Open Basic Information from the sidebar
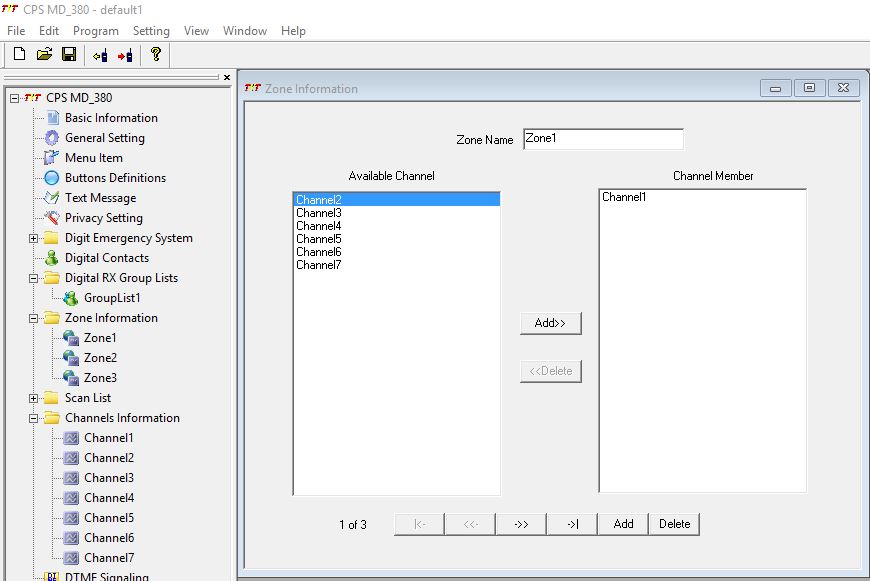Screen dimensions: 870x581 [x=110, y=118]
